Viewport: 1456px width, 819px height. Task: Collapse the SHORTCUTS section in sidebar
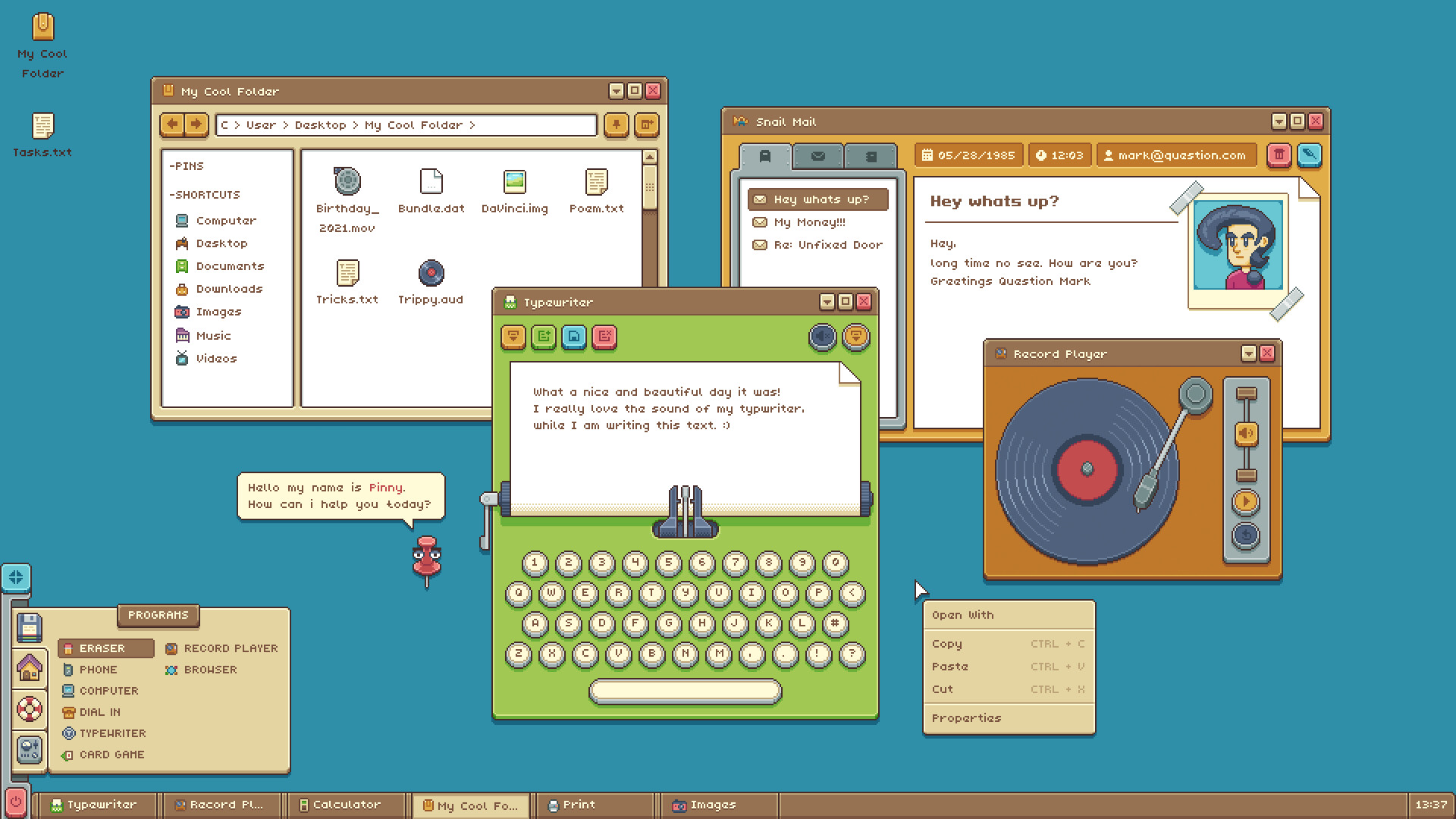pos(204,195)
